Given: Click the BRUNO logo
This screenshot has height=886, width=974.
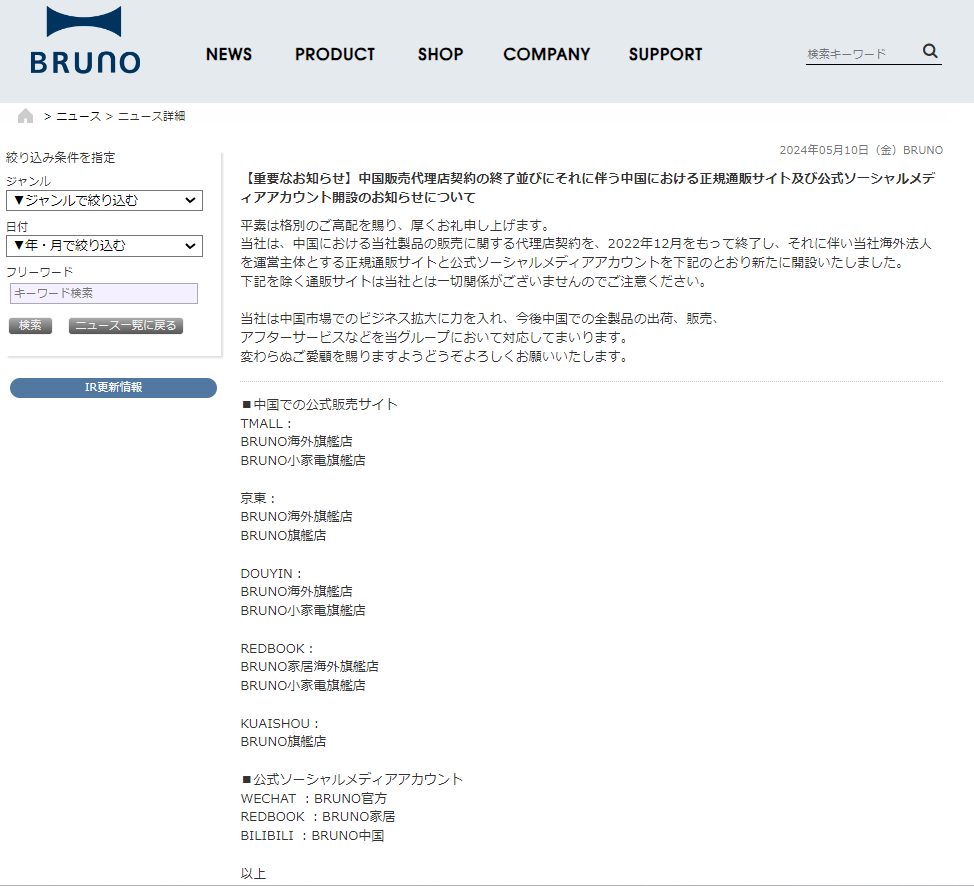Looking at the screenshot, I should (85, 40).
